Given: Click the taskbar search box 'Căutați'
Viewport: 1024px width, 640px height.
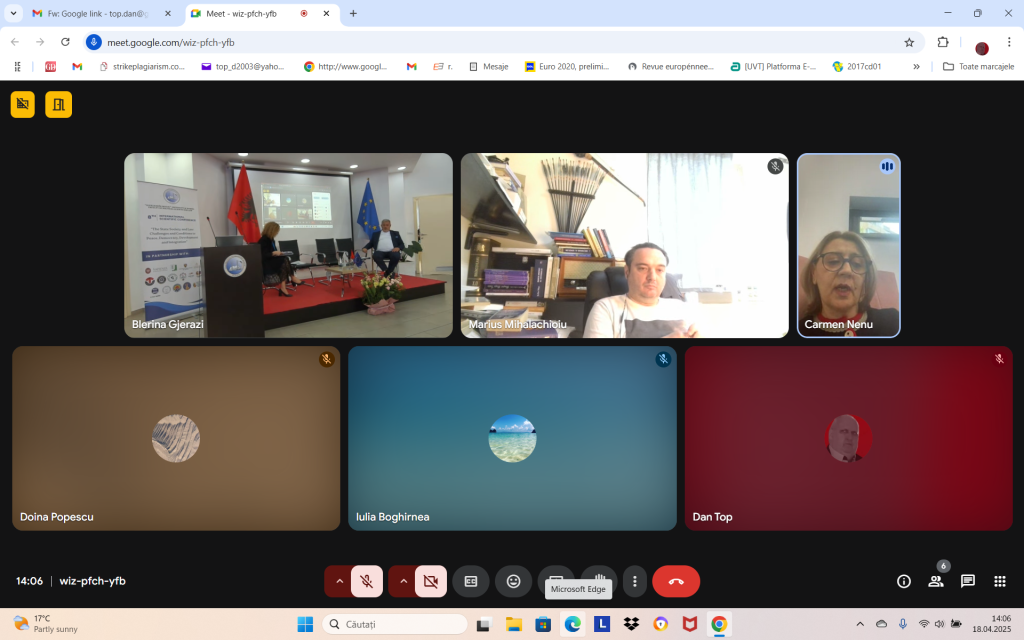Looking at the screenshot, I should 395,624.
